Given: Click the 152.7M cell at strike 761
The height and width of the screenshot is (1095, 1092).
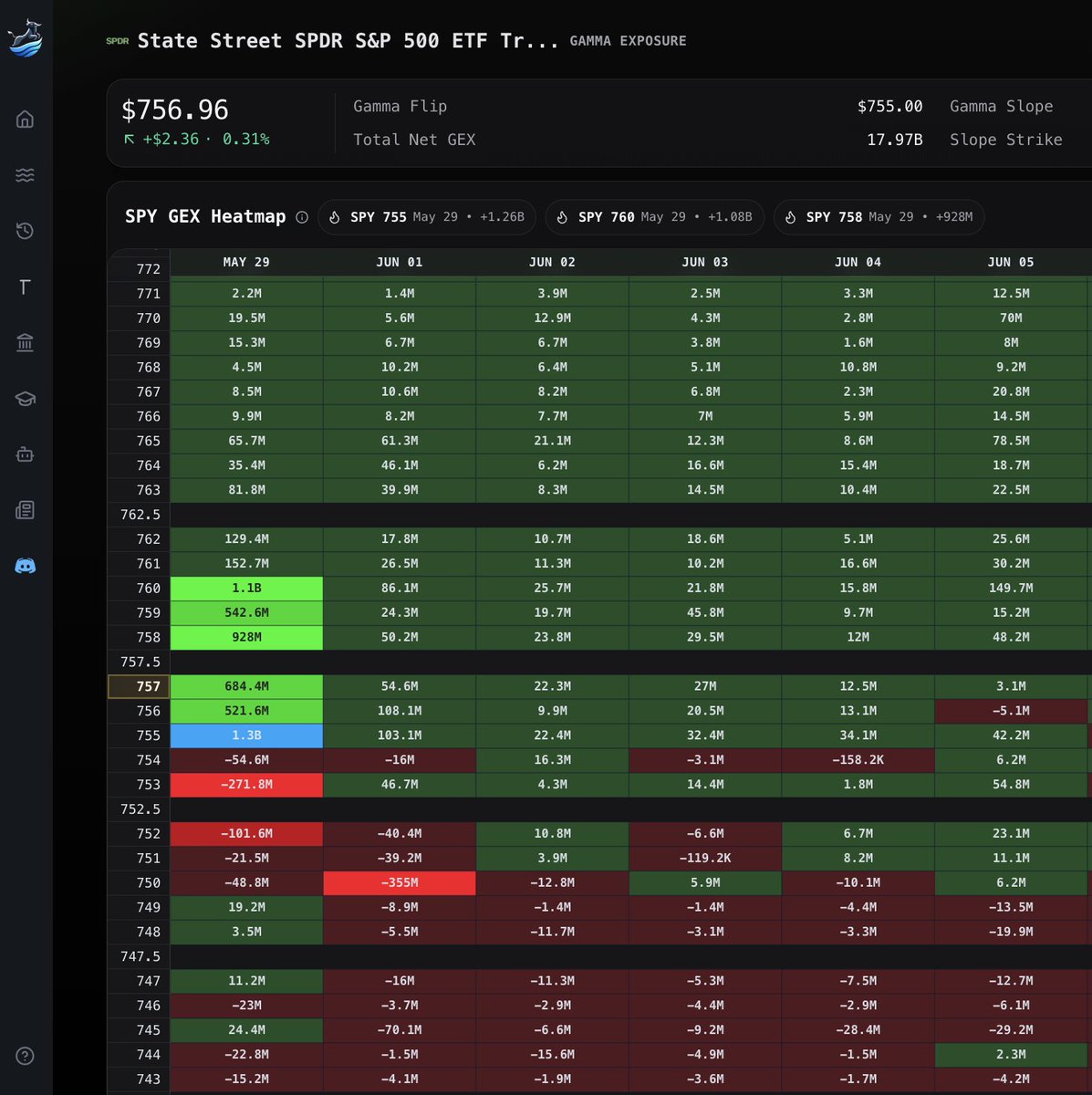Looking at the screenshot, I should 246,564.
